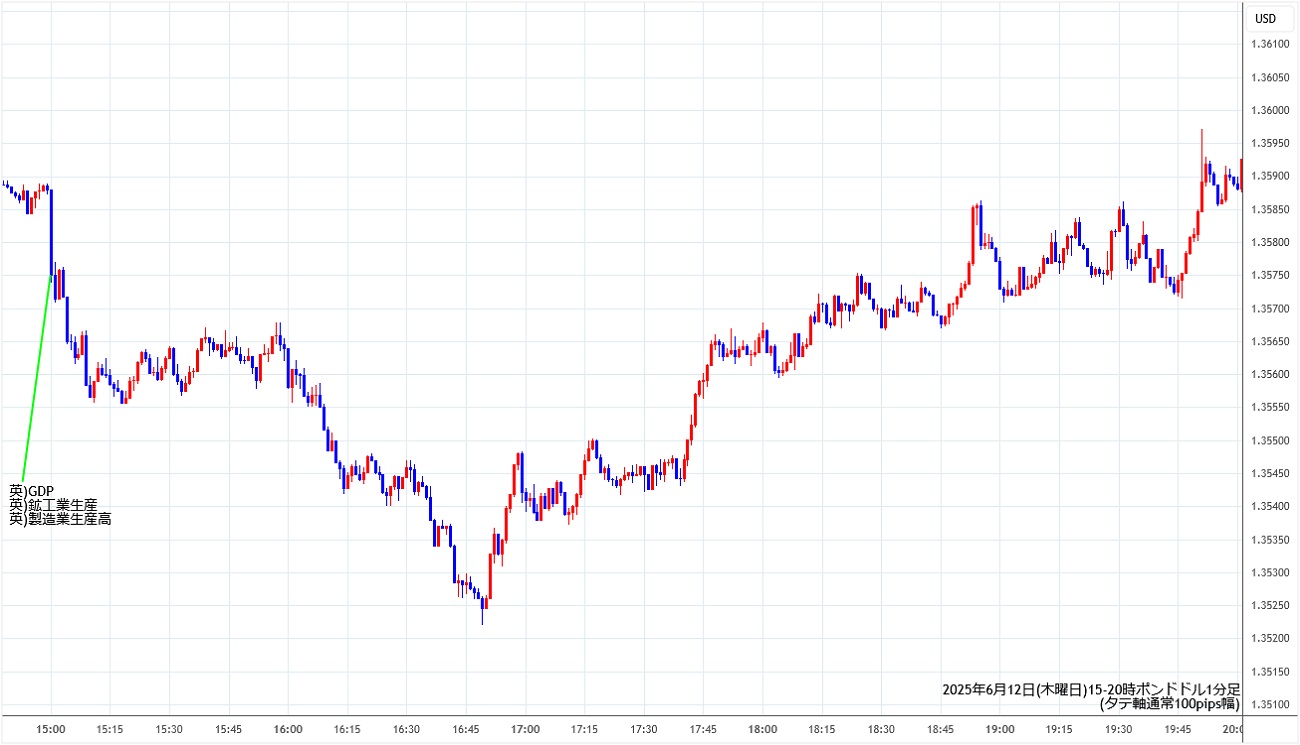The image size is (1300, 745).
Task: Click the 1.35950 price axis label
Action: [x=1272, y=143]
